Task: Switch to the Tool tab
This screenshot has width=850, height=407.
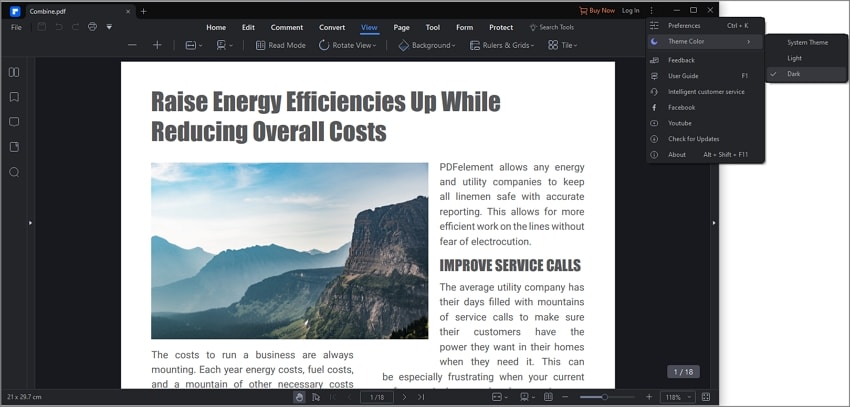Action: point(433,27)
